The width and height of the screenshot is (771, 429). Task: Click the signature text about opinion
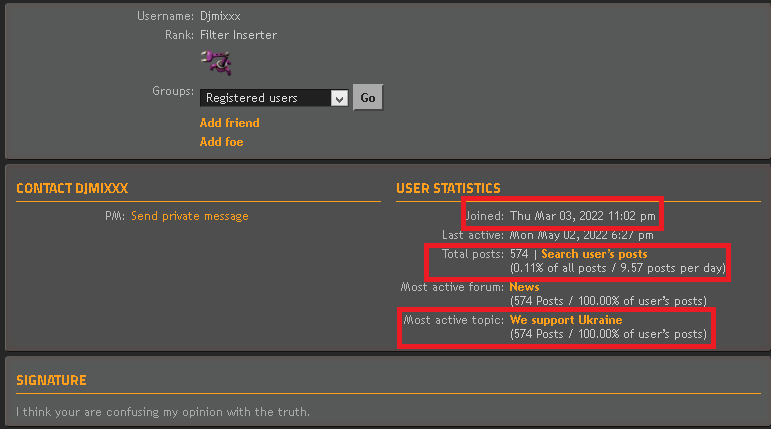pyautogui.click(x=163, y=412)
